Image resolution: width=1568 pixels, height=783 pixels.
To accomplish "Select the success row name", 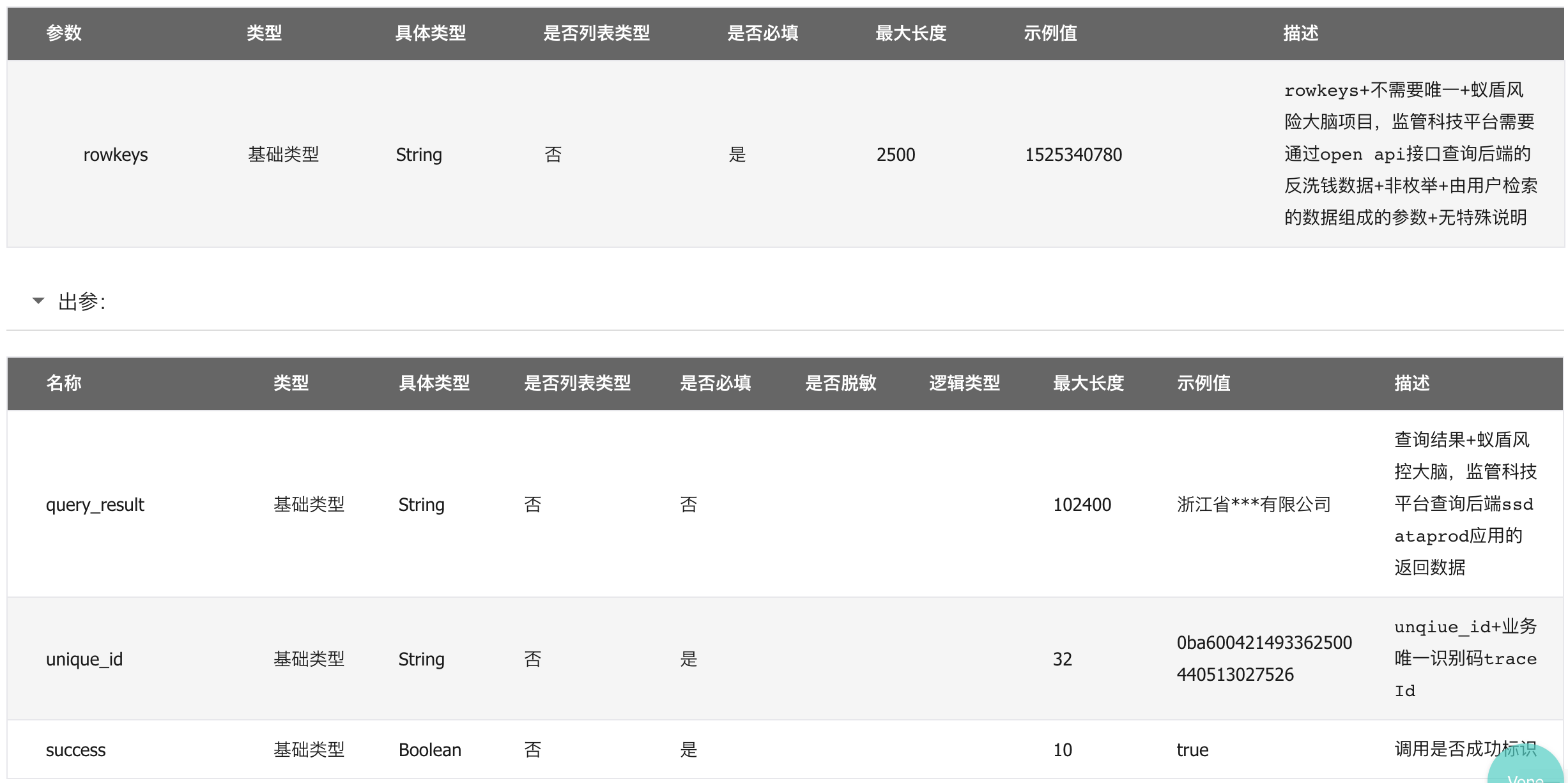I will click(x=75, y=750).
